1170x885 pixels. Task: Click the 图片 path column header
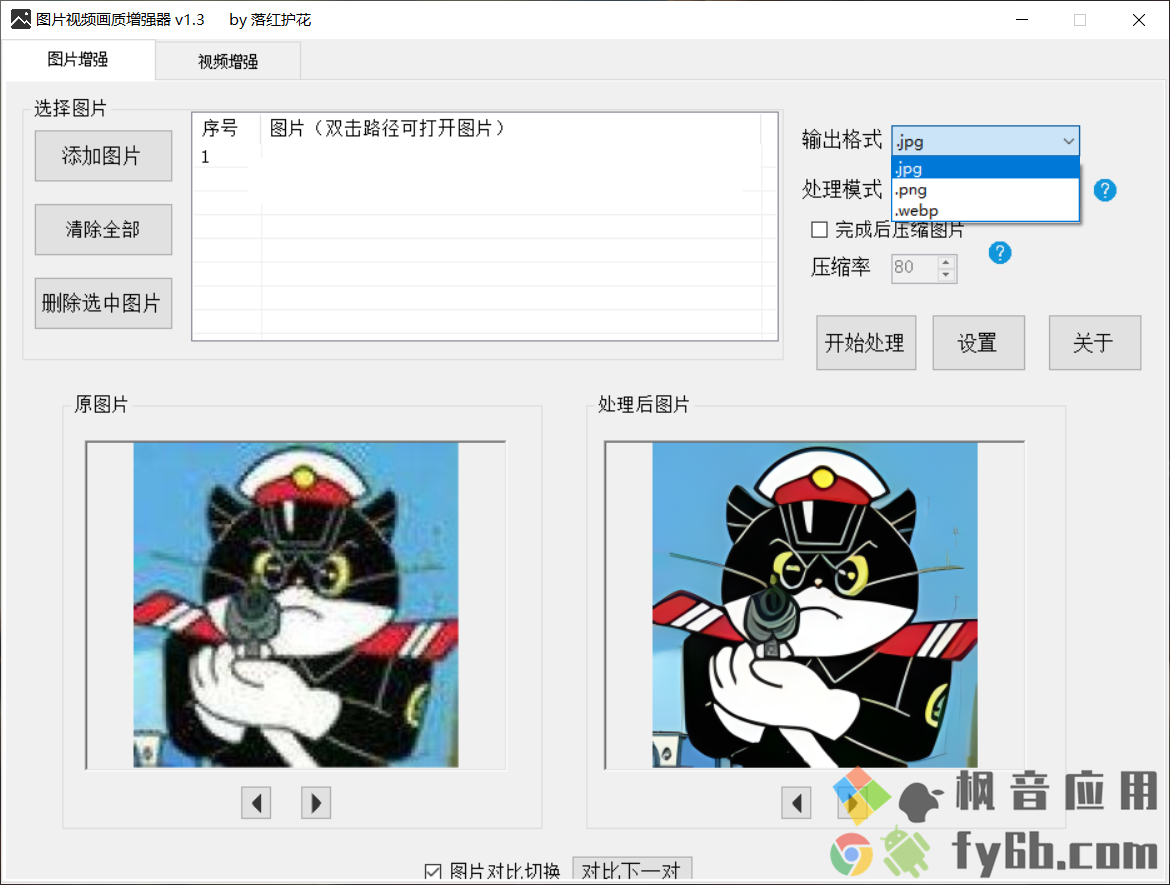511,128
